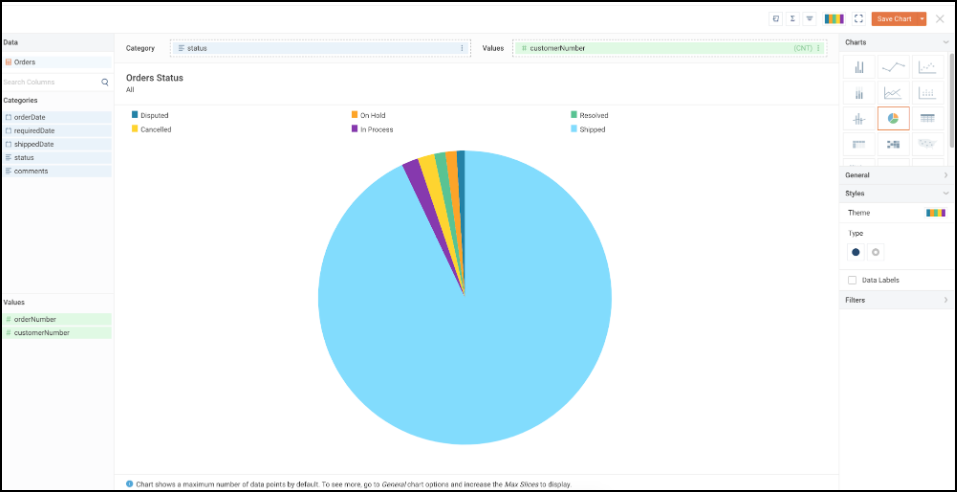Click the Orders data source entry

[57, 62]
